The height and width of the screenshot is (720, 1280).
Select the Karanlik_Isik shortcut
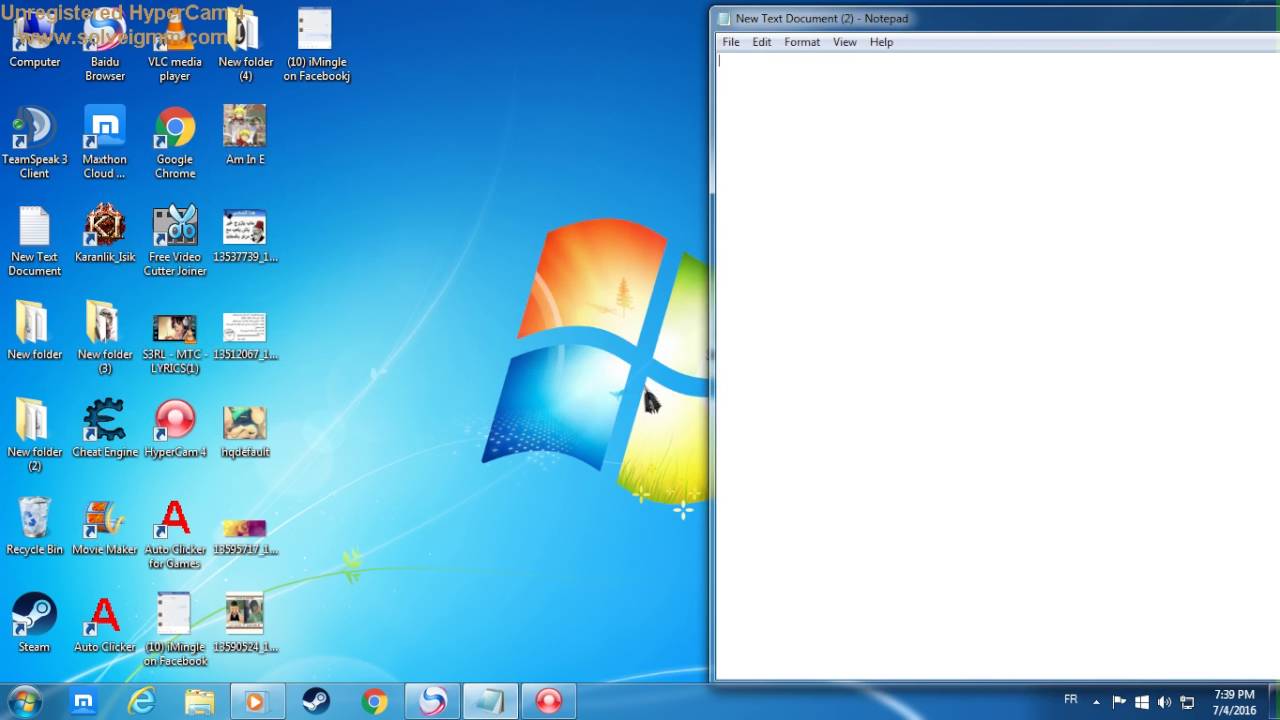[x=105, y=235]
